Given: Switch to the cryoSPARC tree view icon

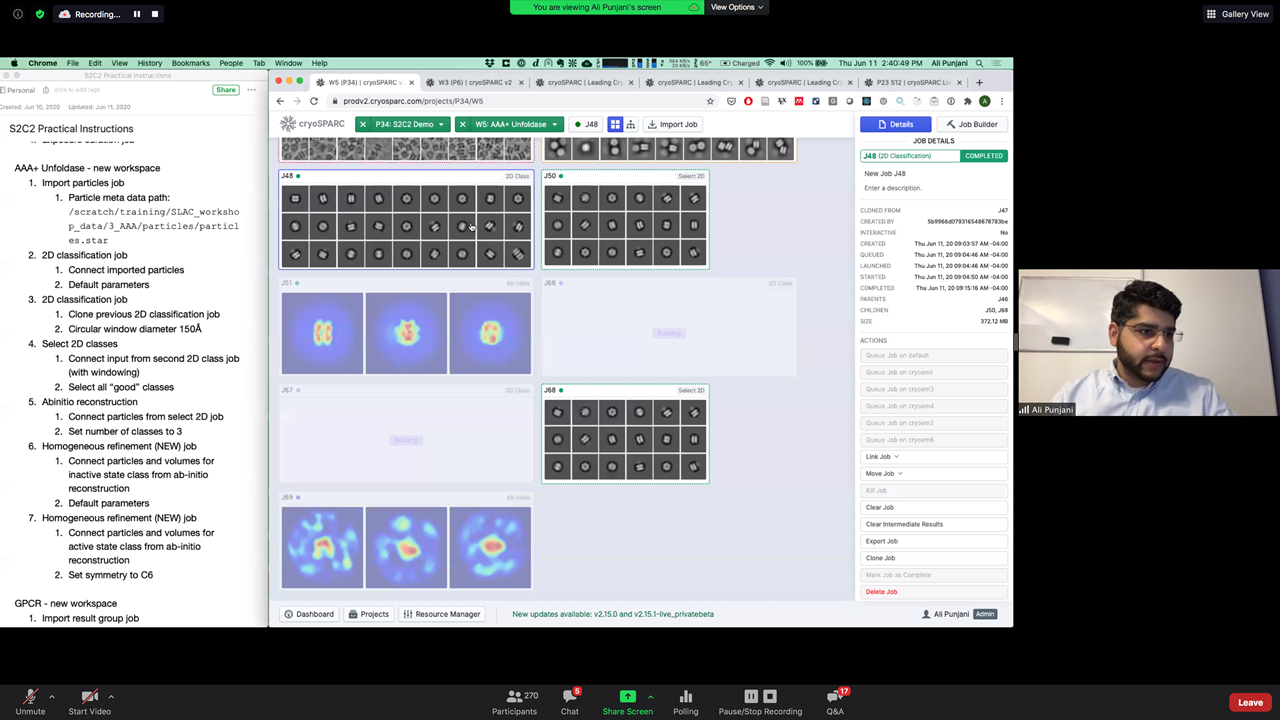Looking at the screenshot, I should coord(630,124).
